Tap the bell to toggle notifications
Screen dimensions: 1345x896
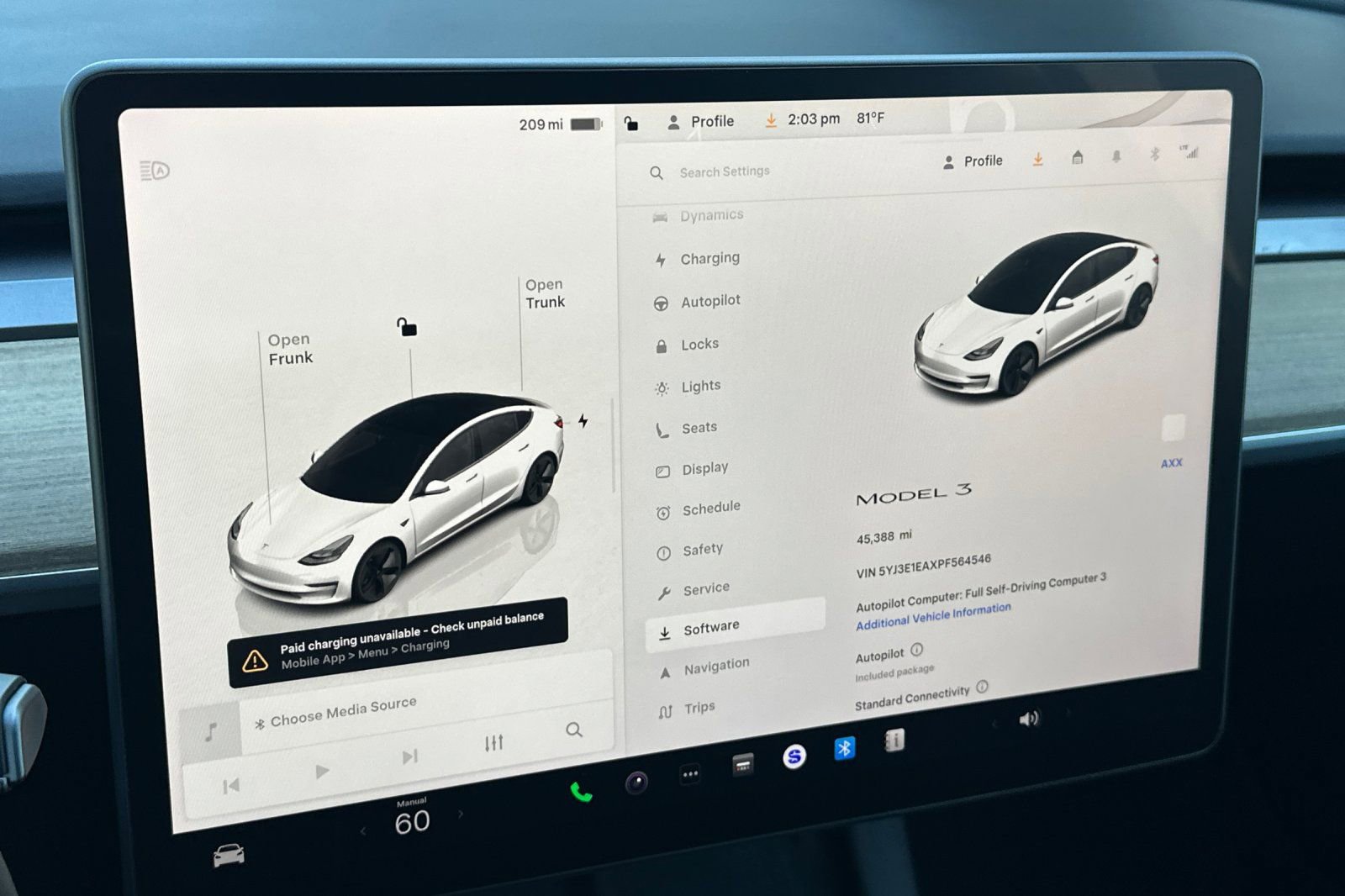coord(1116,156)
